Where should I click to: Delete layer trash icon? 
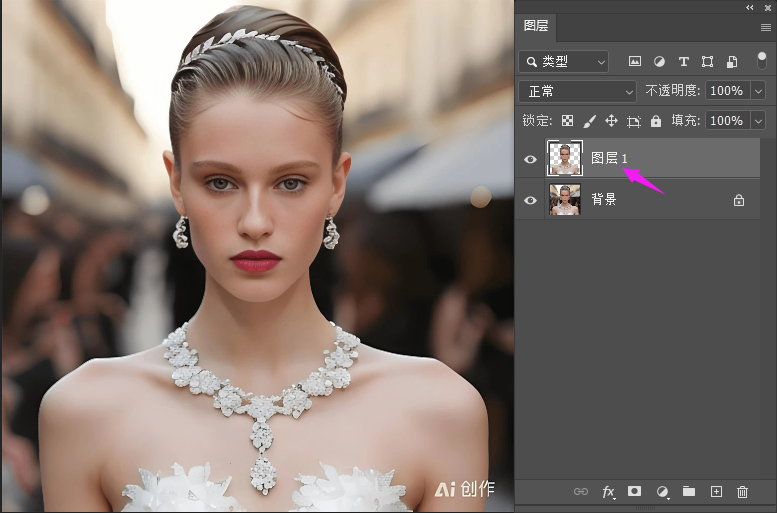pos(742,492)
